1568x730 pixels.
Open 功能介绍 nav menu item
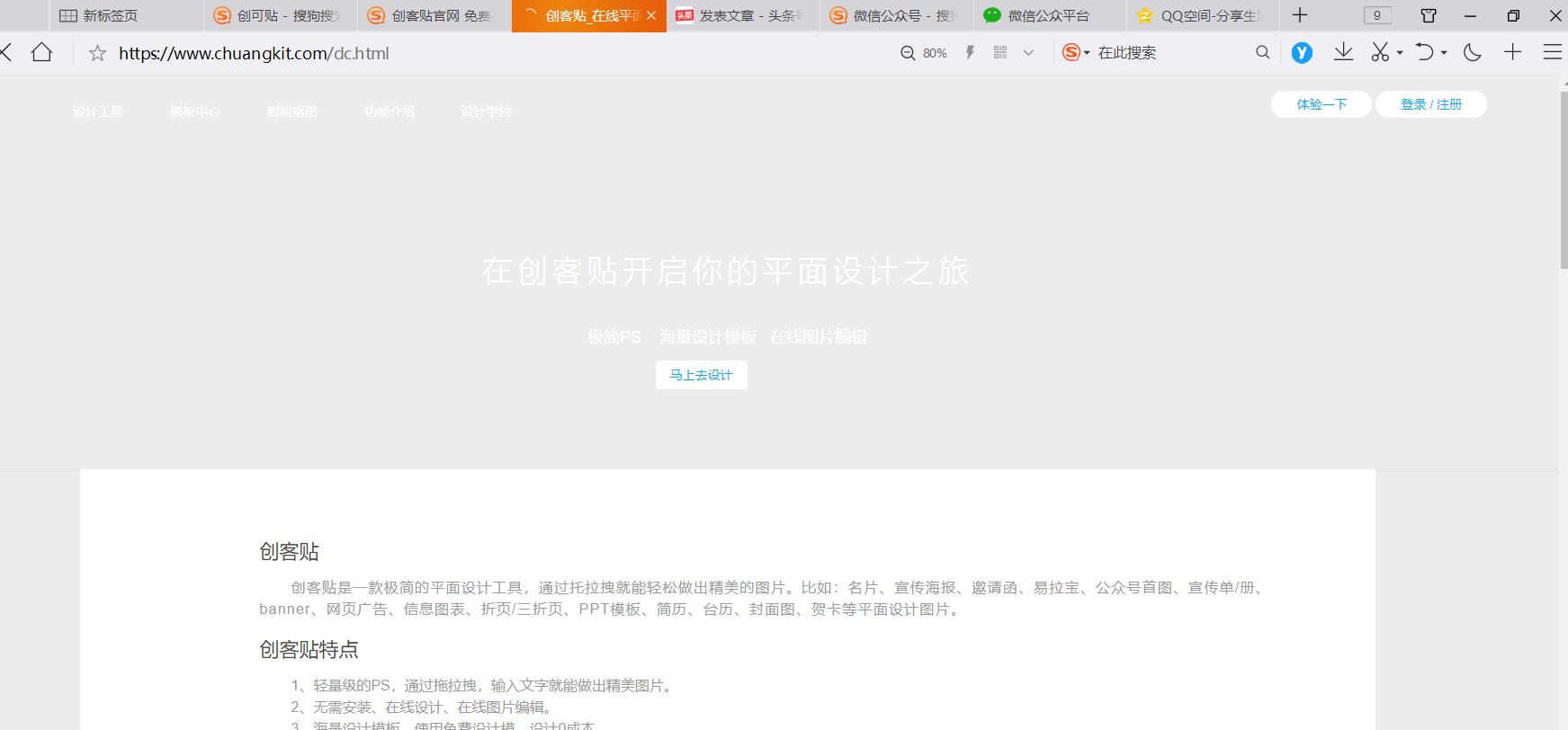click(x=390, y=111)
